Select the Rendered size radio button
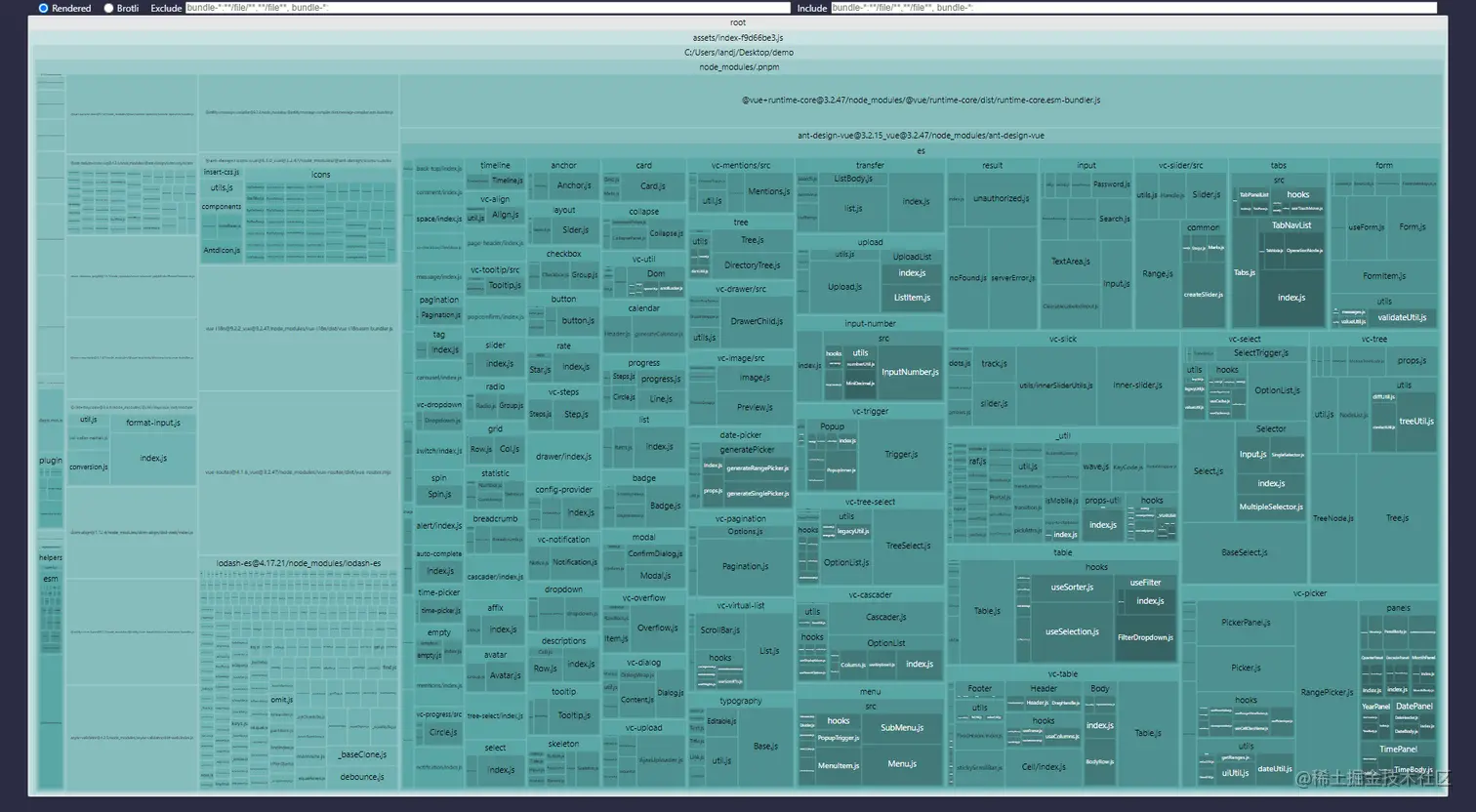This screenshot has width=1476, height=812. pyautogui.click(x=43, y=8)
